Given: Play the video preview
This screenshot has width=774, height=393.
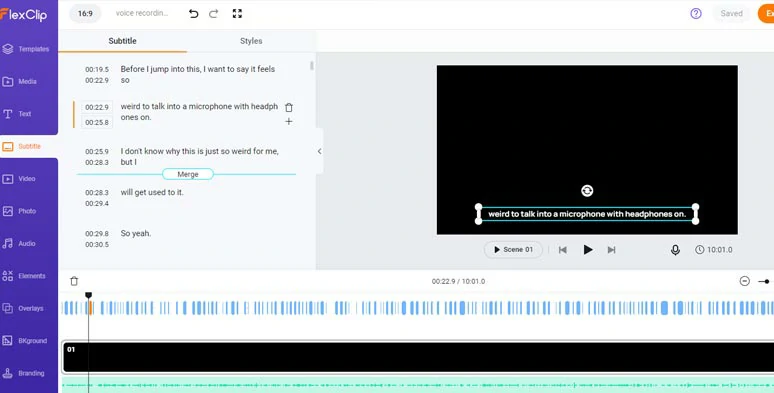Looking at the screenshot, I should (587, 250).
